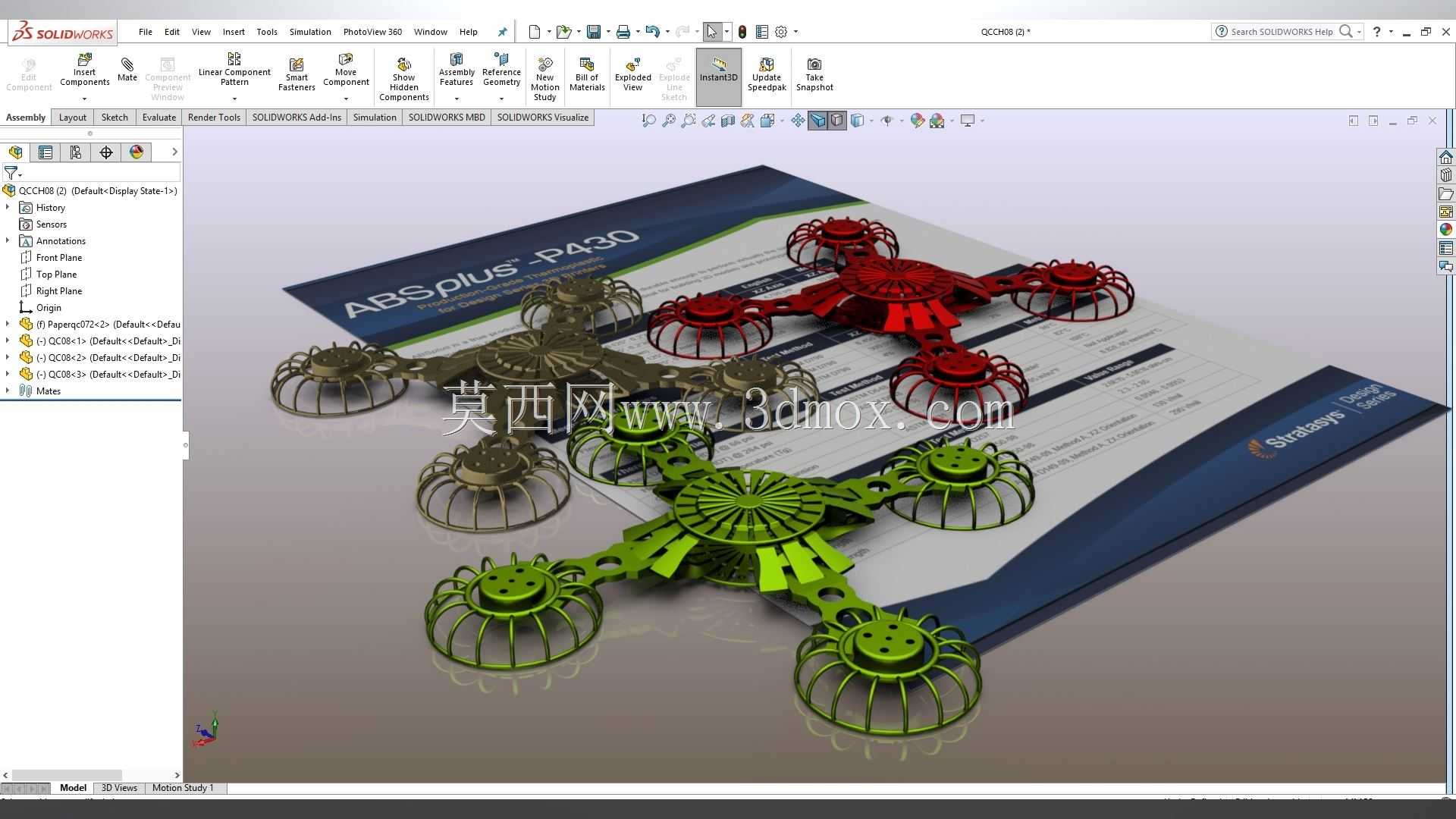This screenshot has width=1456, height=819.
Task: Open the ConfigurationManager tab icon
Action: pyautogui.click(x=76, y=152)
